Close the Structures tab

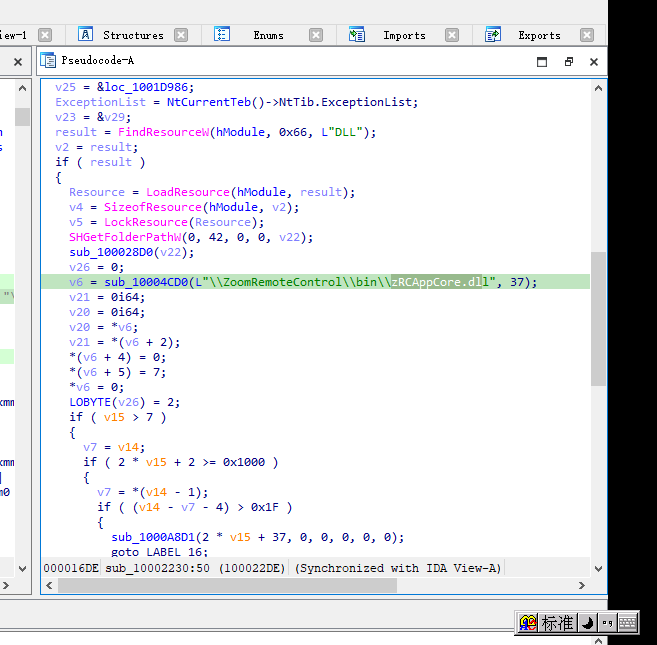pos(181,35)
